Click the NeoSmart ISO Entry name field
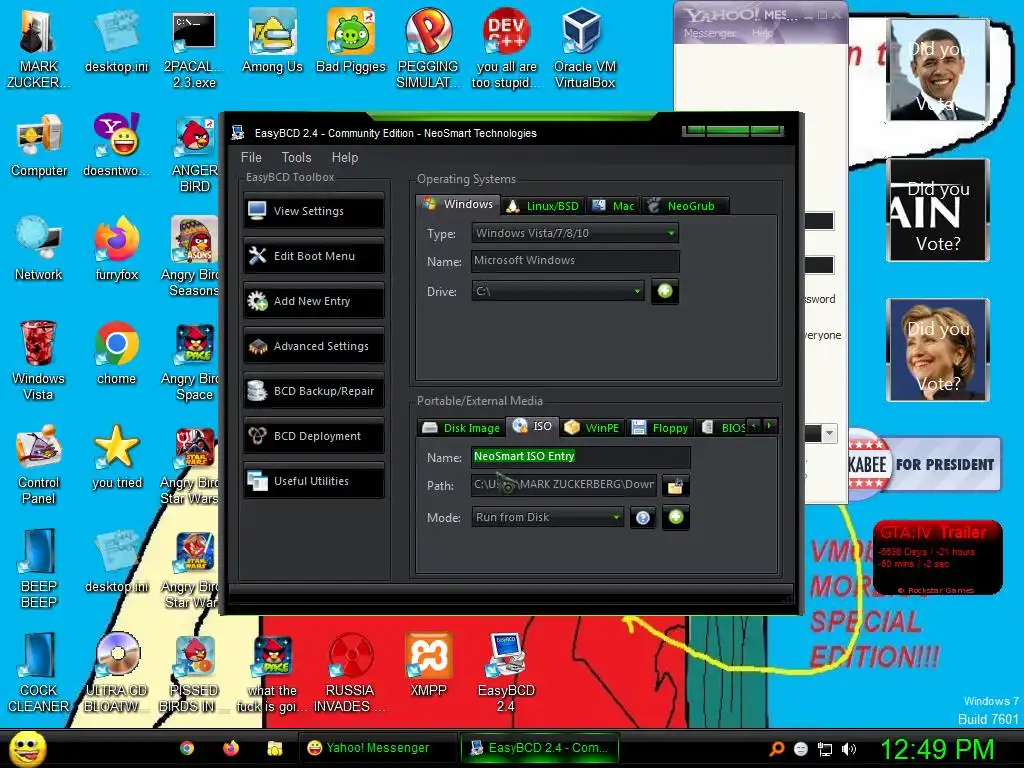The height and width of the screenshot is (768, 1024). tap(581, 456)
